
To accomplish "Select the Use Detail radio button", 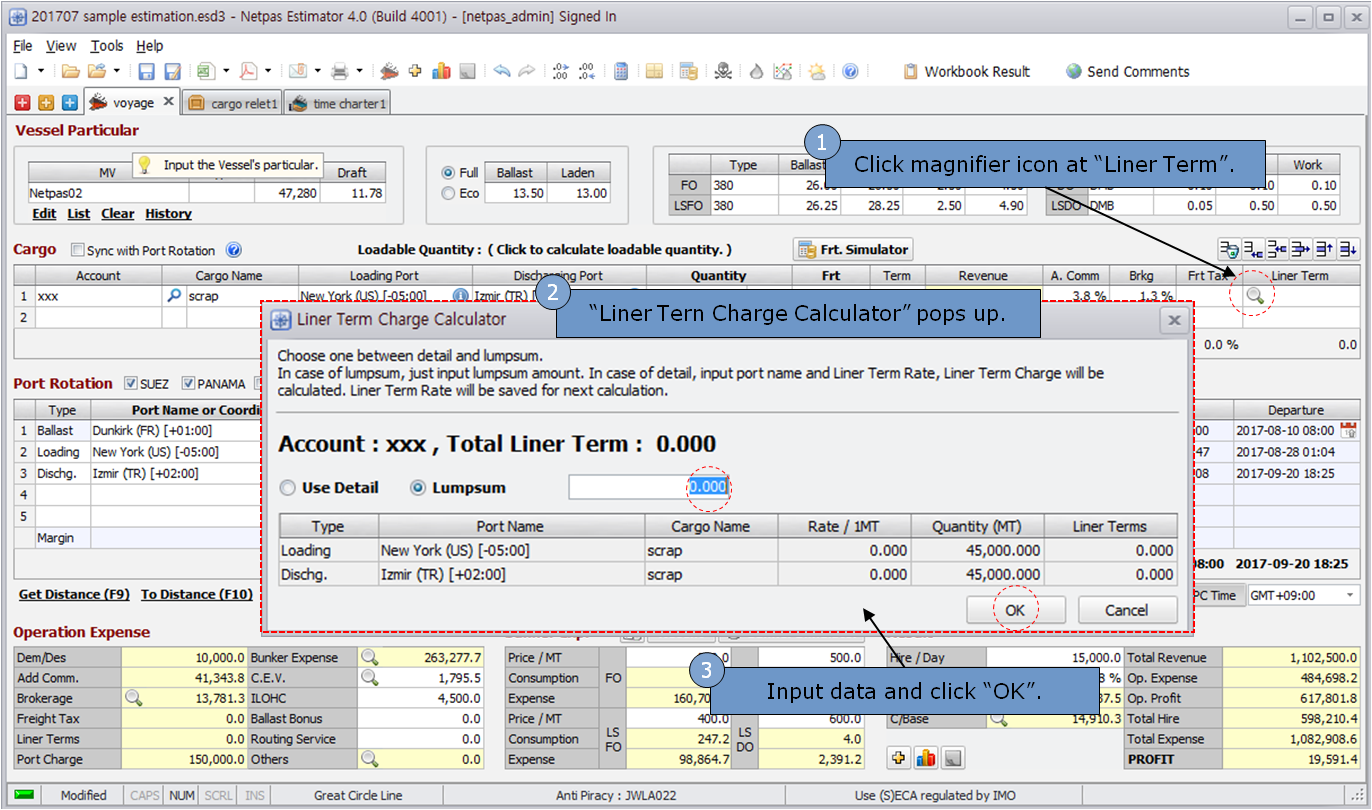I will (x=288, y=488).
